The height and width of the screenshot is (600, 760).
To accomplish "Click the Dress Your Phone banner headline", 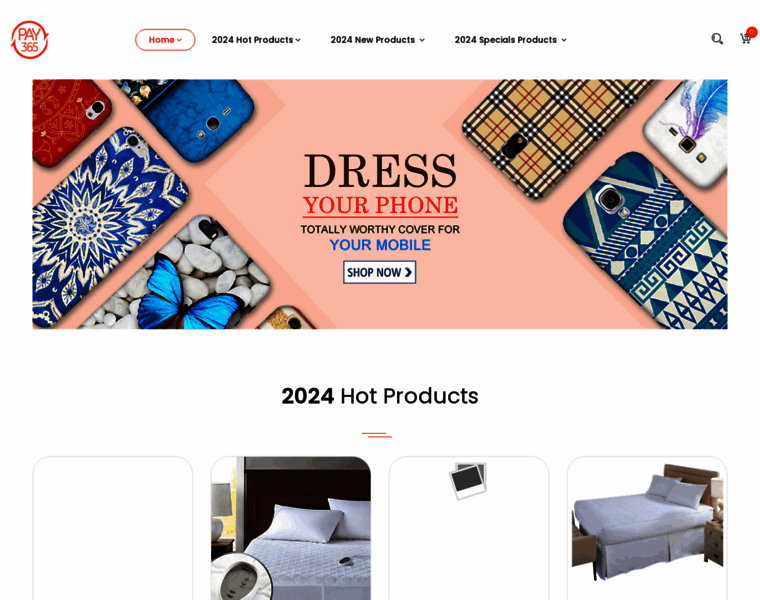I will (x=380, y=185).
